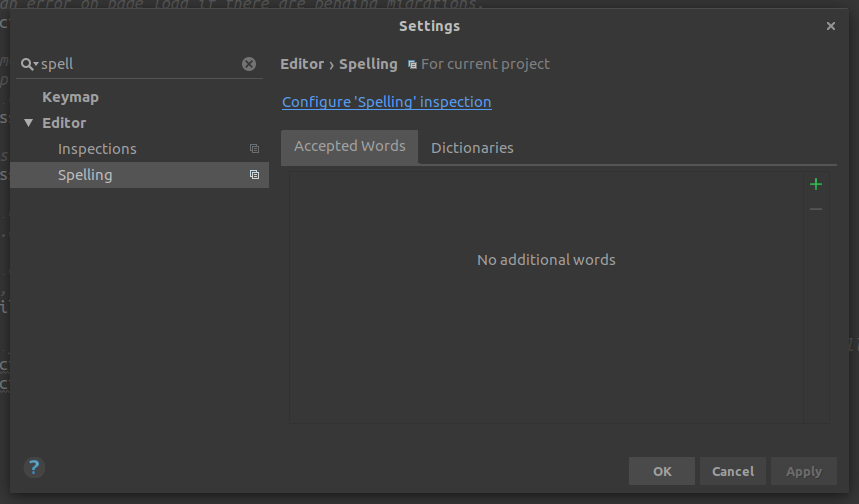Clear the search field with the X icon
The height and width of the screenshot is (504, 859).
pos(249,64)
